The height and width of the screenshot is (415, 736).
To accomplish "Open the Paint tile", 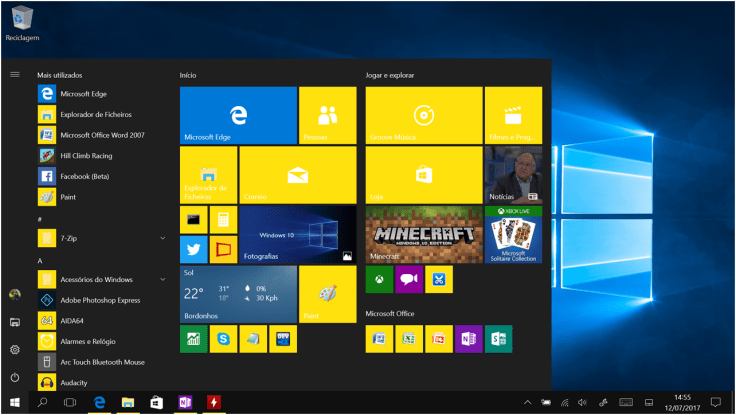I will coord(327,294).
